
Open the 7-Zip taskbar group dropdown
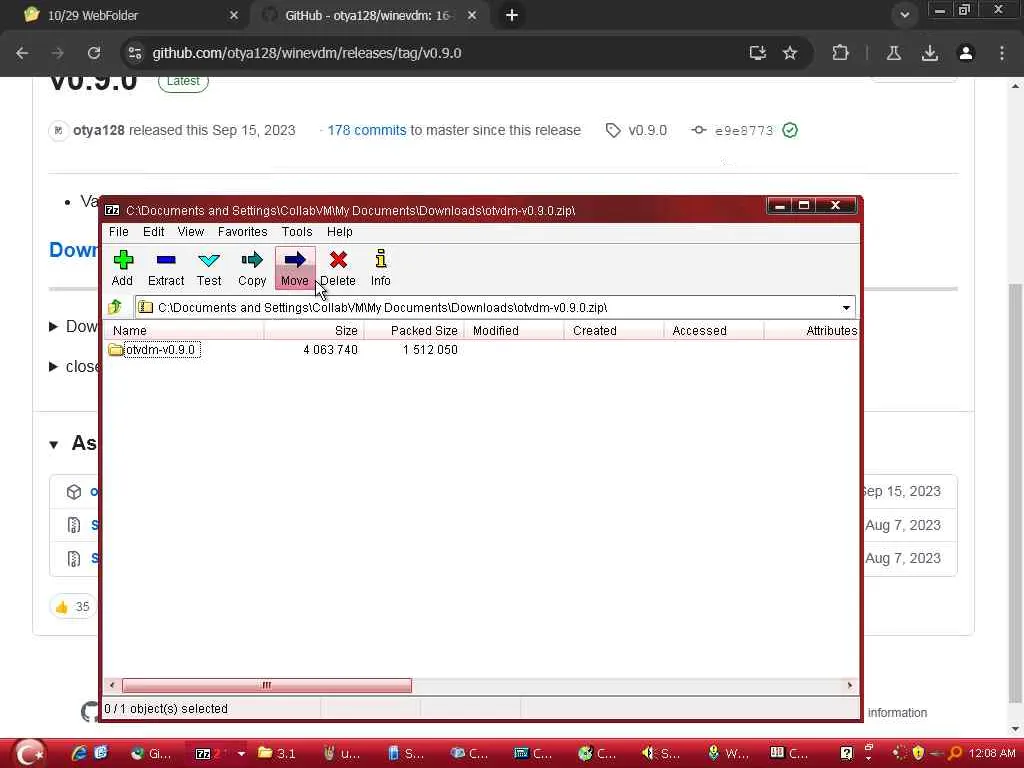(241, 753)
